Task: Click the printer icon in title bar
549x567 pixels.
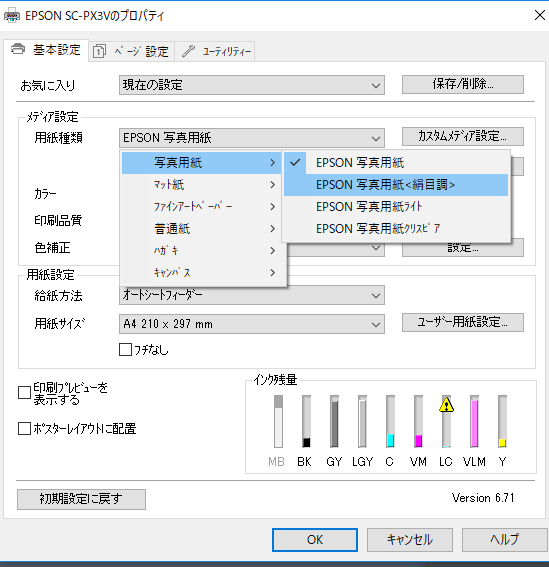Action: (x=12, y=16)
